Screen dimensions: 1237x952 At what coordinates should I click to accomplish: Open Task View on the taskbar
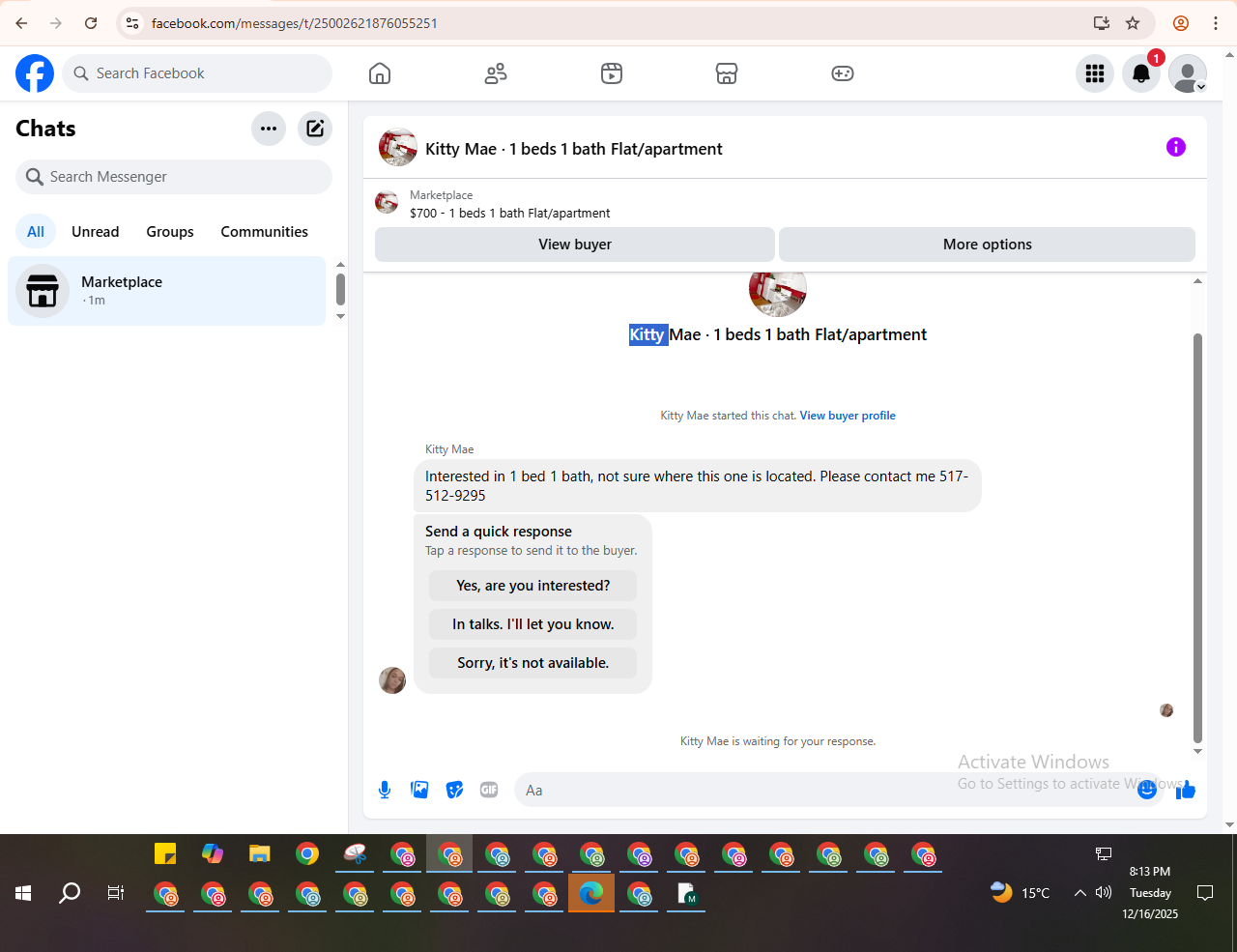click(x=116, y=893)
